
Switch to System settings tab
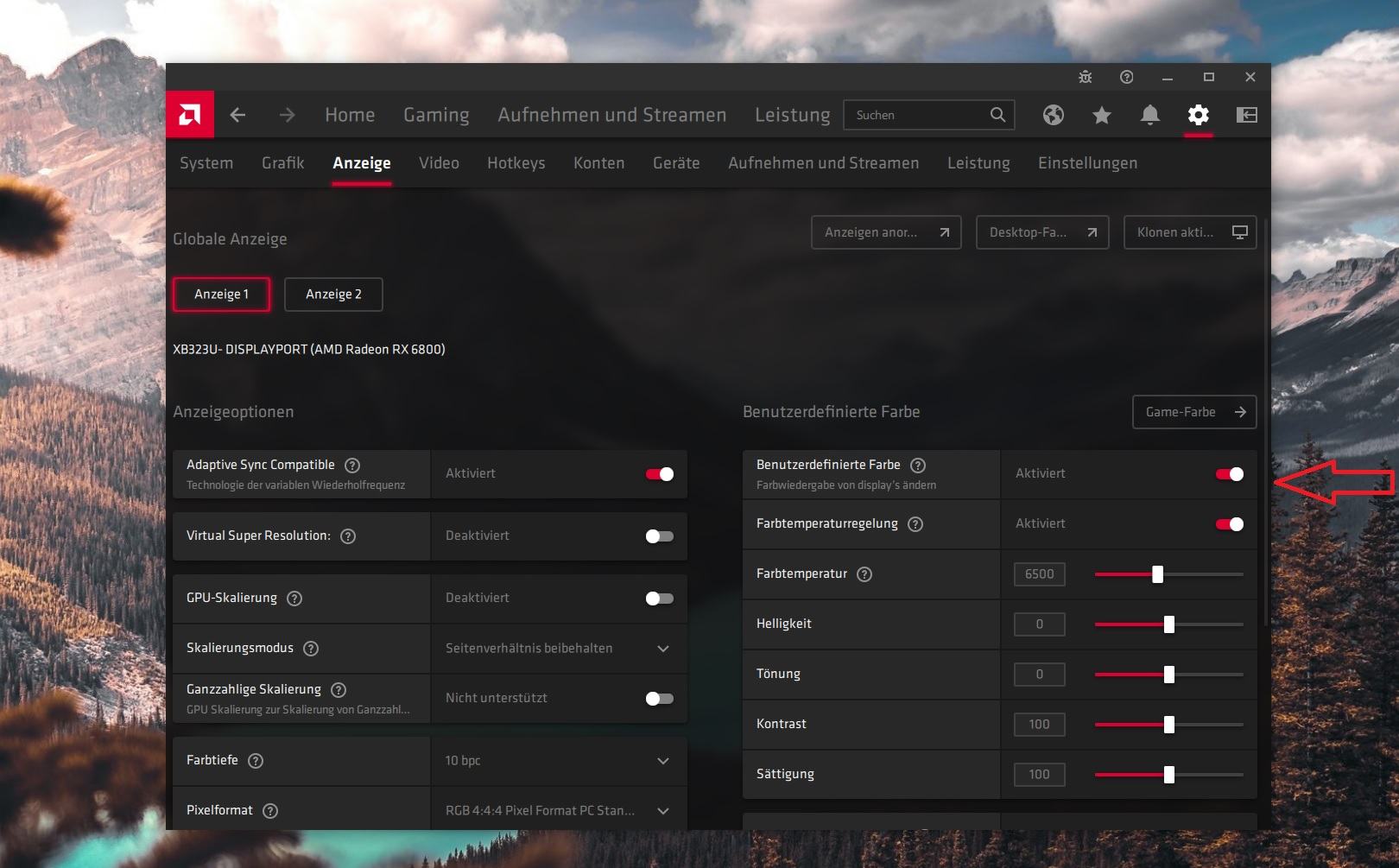[x=206, y=163]
